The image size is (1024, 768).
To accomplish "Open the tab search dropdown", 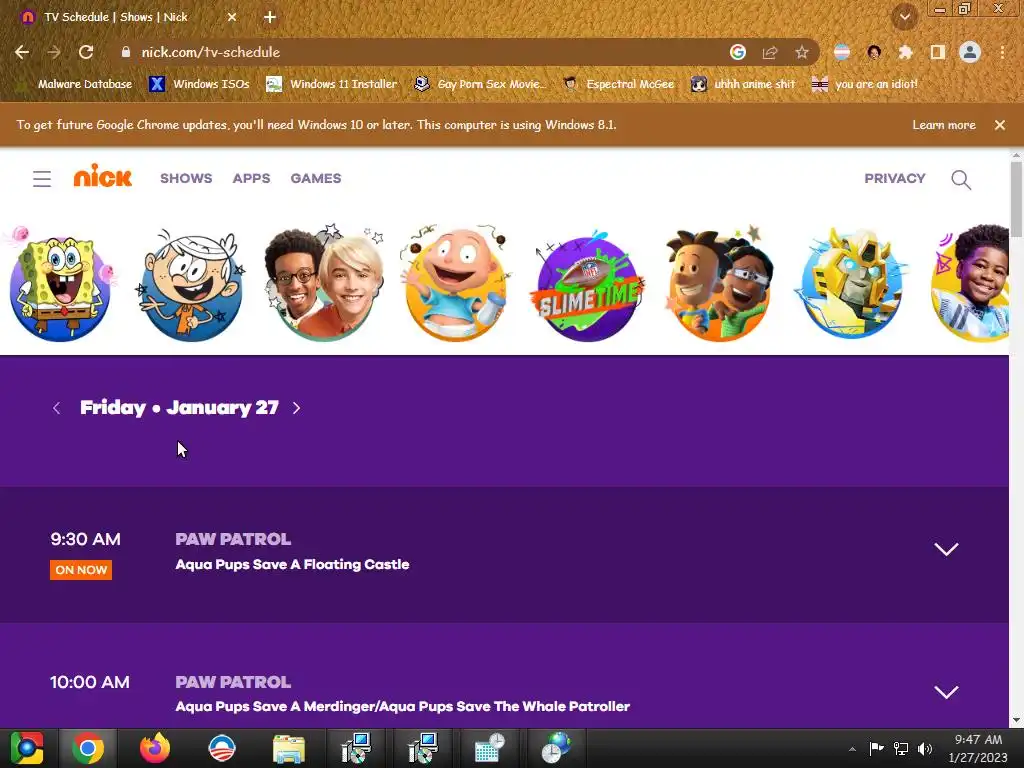I will (x=905, y=17).
